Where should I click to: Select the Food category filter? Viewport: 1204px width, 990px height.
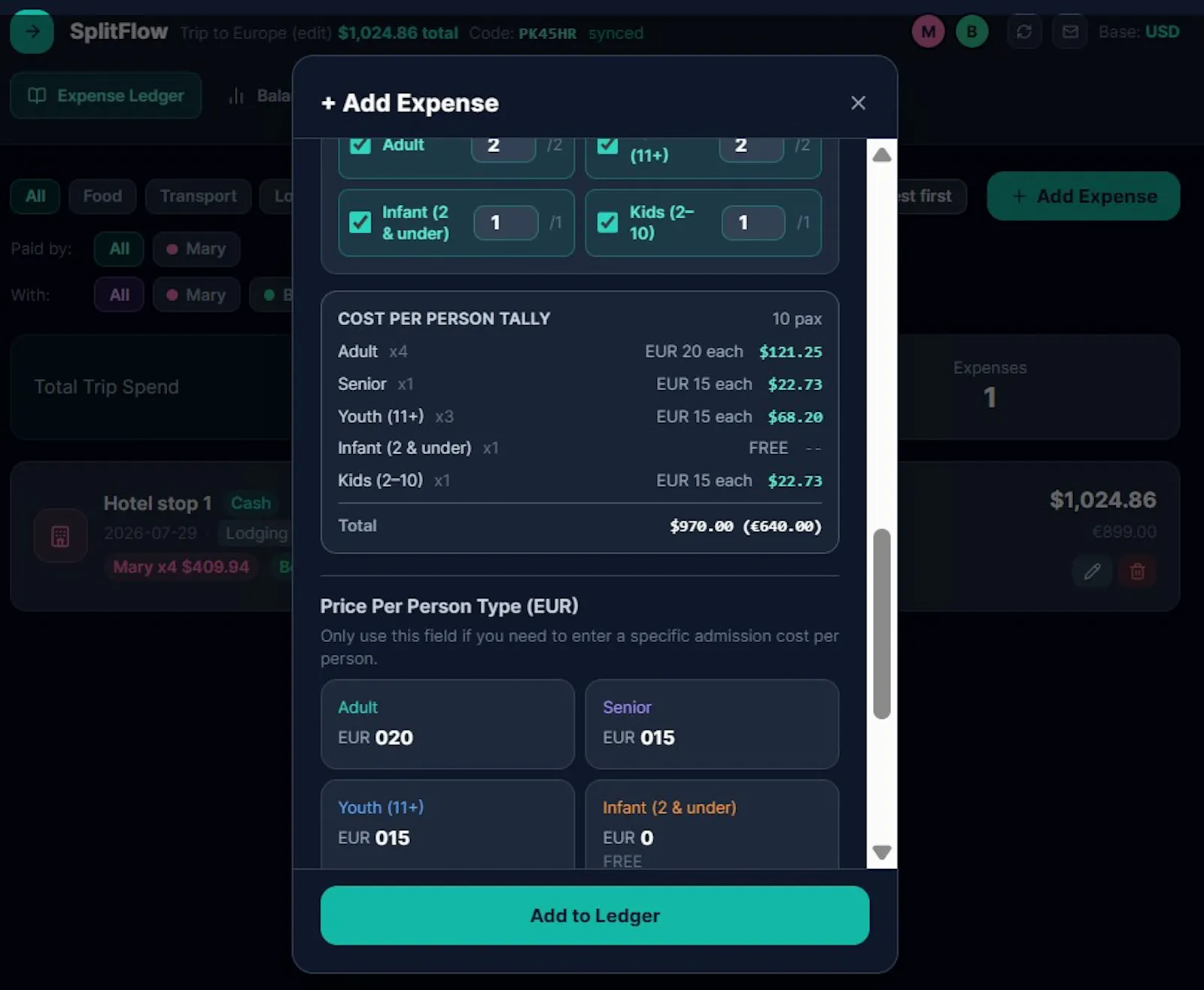coord(102,196)
